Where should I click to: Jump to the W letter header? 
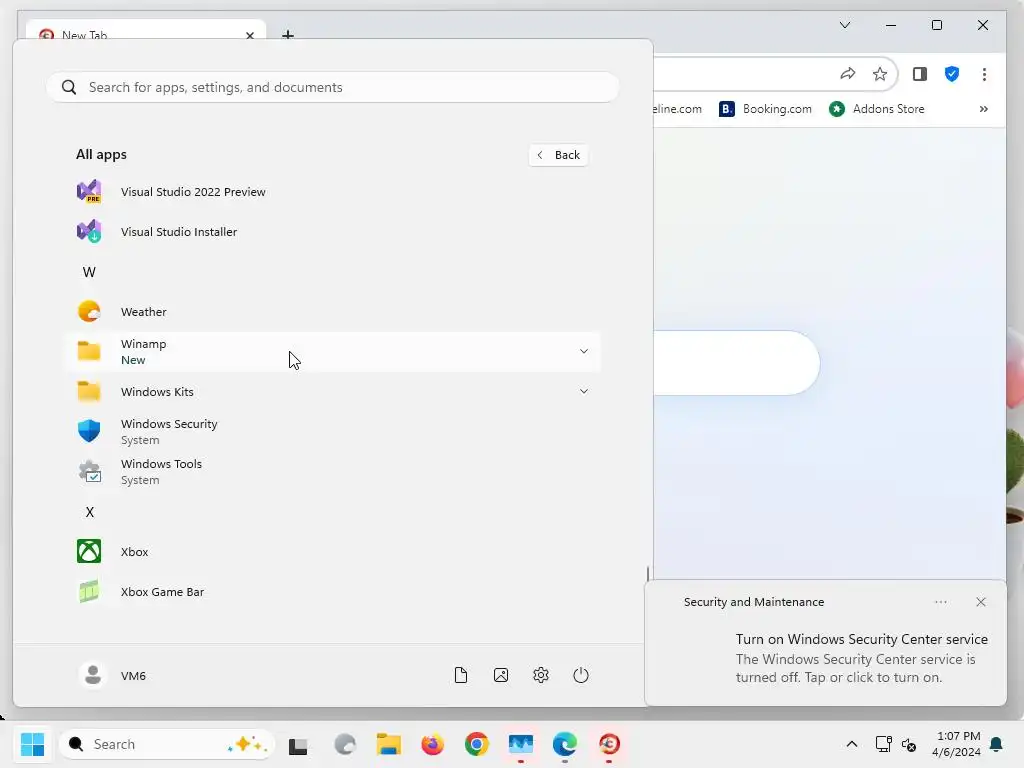point(89,272)
